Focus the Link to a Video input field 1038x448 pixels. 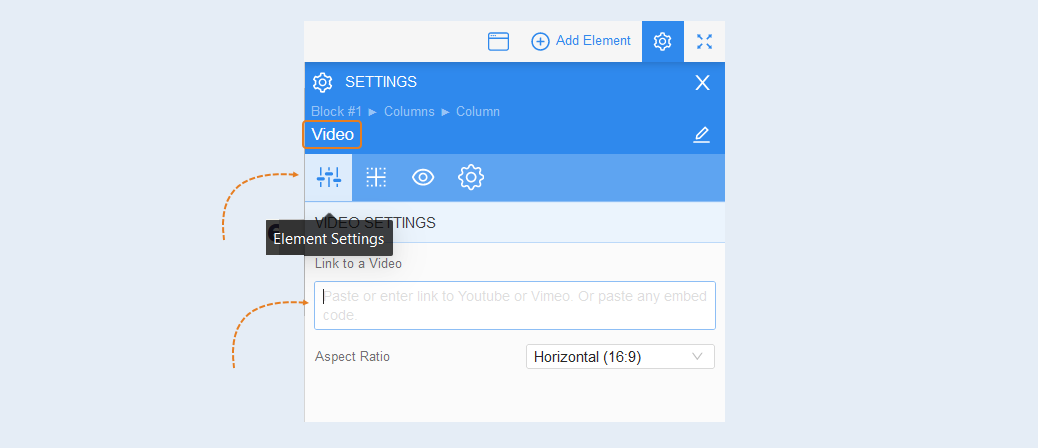click(x=515, y=306)
